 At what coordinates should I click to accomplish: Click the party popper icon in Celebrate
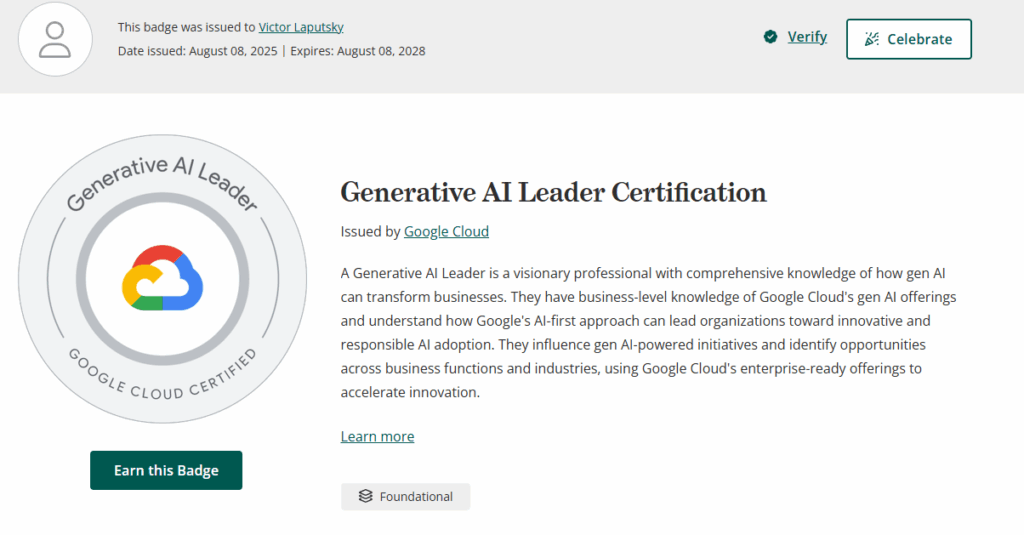click(x=872, y=39)
